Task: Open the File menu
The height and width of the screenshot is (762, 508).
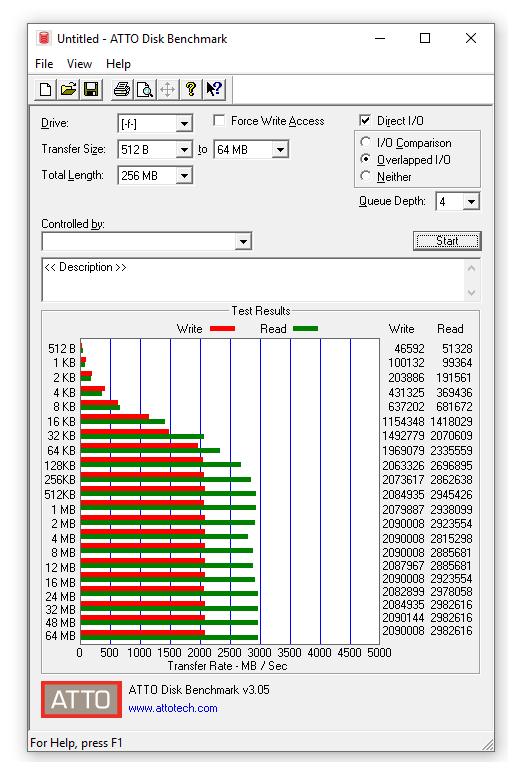Action: click(x=44, y=64)
